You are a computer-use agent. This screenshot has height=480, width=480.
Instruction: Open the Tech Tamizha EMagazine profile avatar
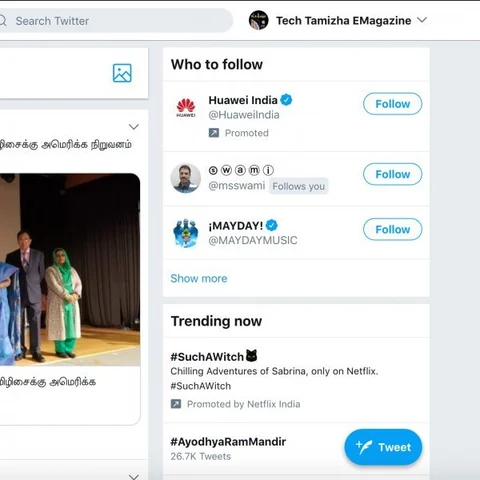point(258,20)
